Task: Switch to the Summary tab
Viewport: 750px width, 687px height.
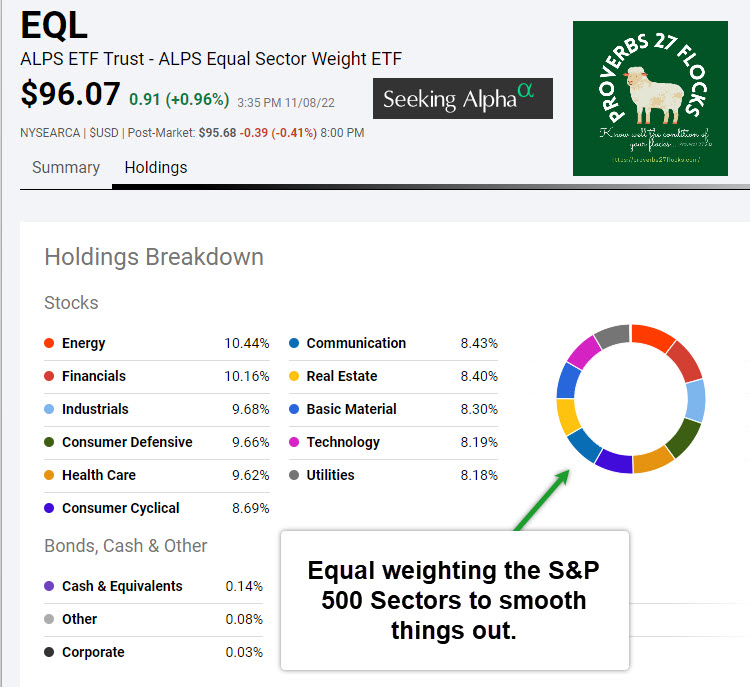Action: tap(66, 167)
